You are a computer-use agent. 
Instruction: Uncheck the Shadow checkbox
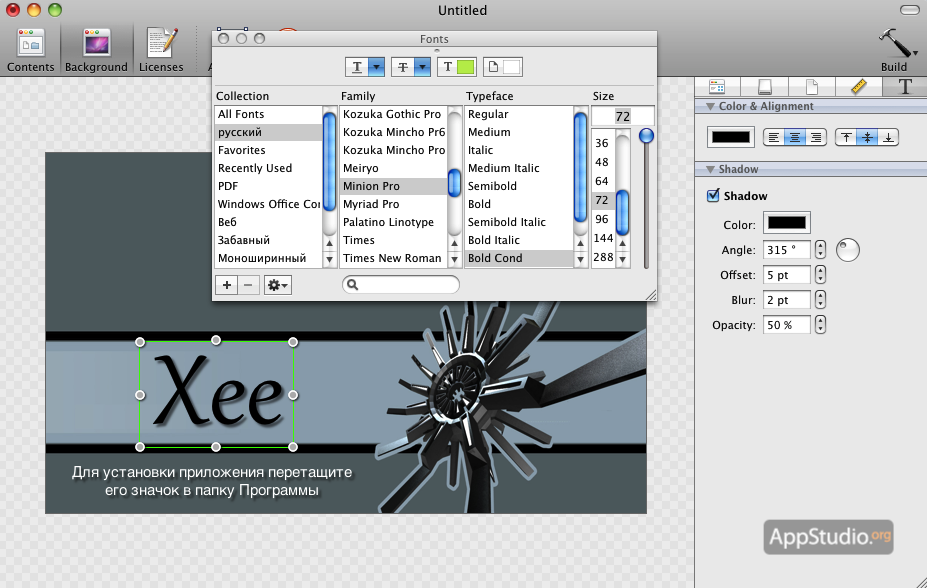(714, 196)
